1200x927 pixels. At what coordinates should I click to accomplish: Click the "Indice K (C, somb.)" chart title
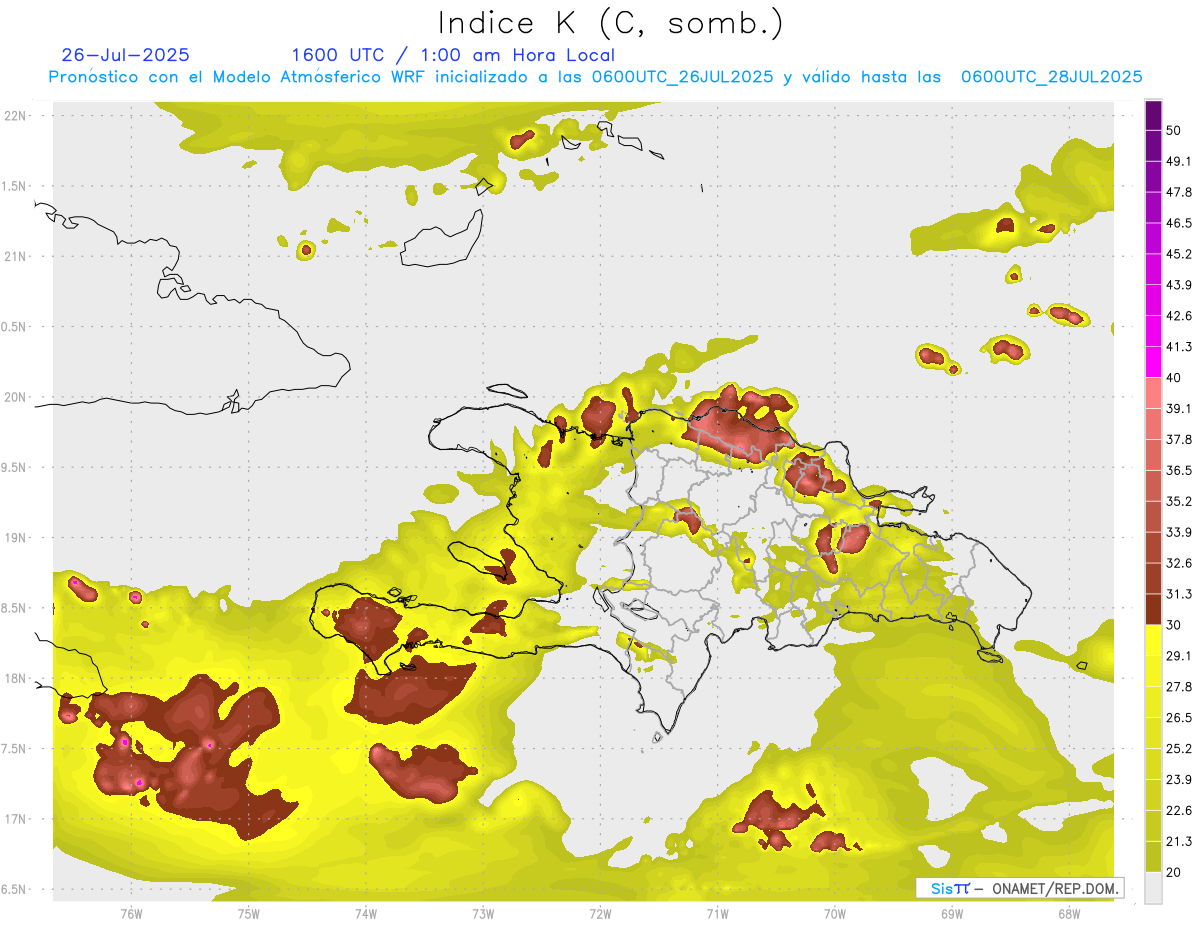pyautogui.click(x=610, y=22)
